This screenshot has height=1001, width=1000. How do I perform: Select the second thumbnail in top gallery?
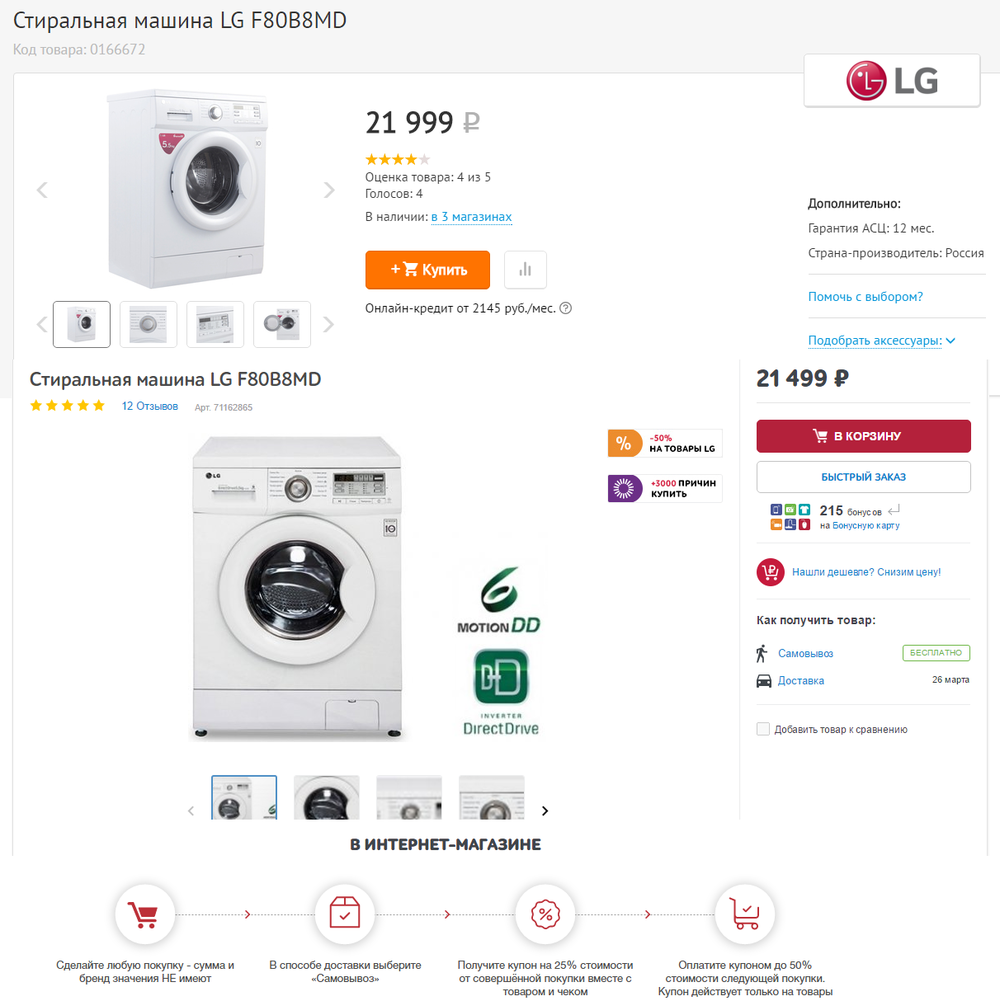click(x=148, y=324)
